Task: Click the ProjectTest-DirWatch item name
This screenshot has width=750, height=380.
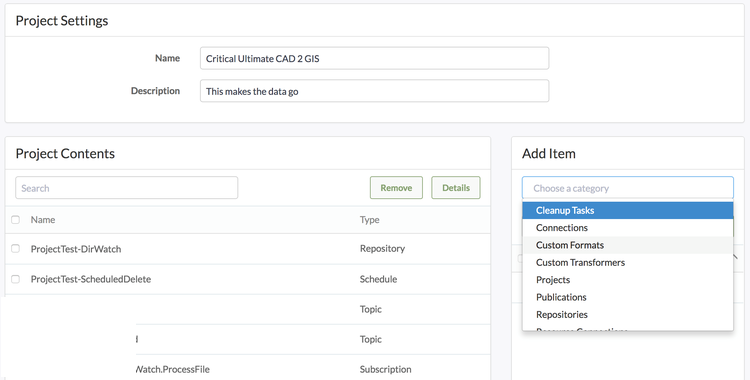Action: [x=76, y=249]
